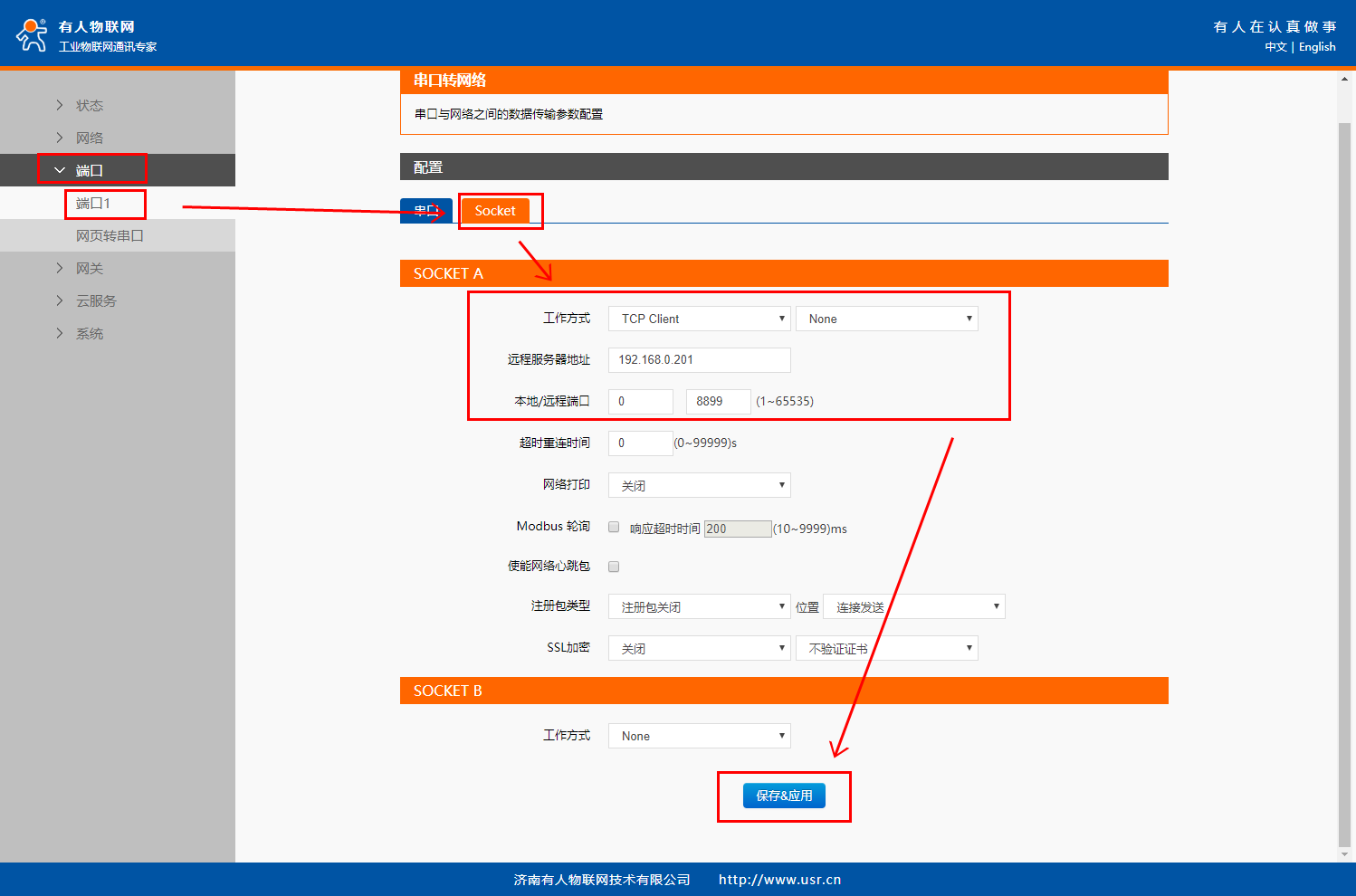The width and height of the screenshot is (1356, 896).
Task: Tick the 使能网络心跳包 checkbox
Action: click(x=614, y=567)
